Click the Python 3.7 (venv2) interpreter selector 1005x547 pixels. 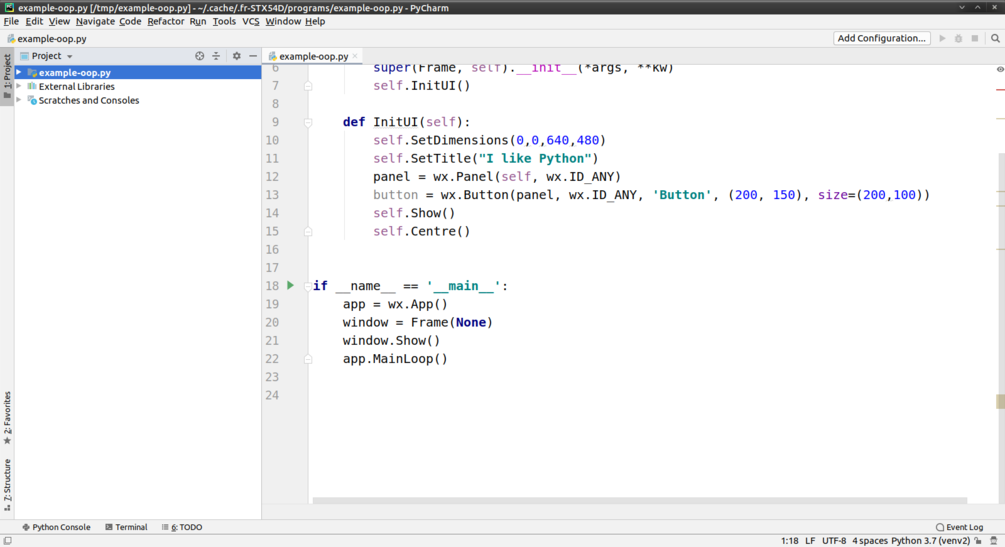(930, 541)
